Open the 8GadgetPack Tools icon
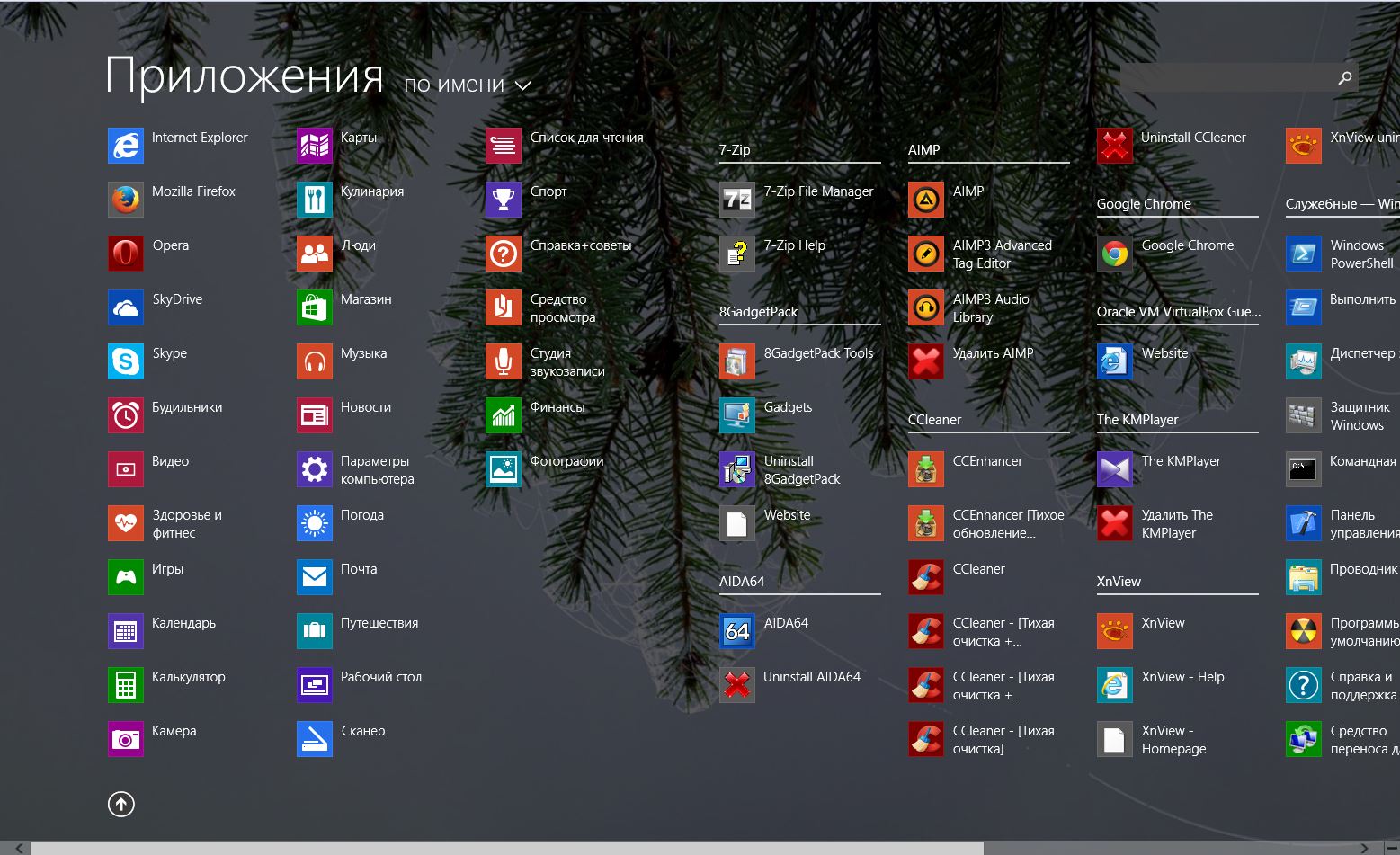Viewport: 1400px width, 855px height. pos(737,361)
